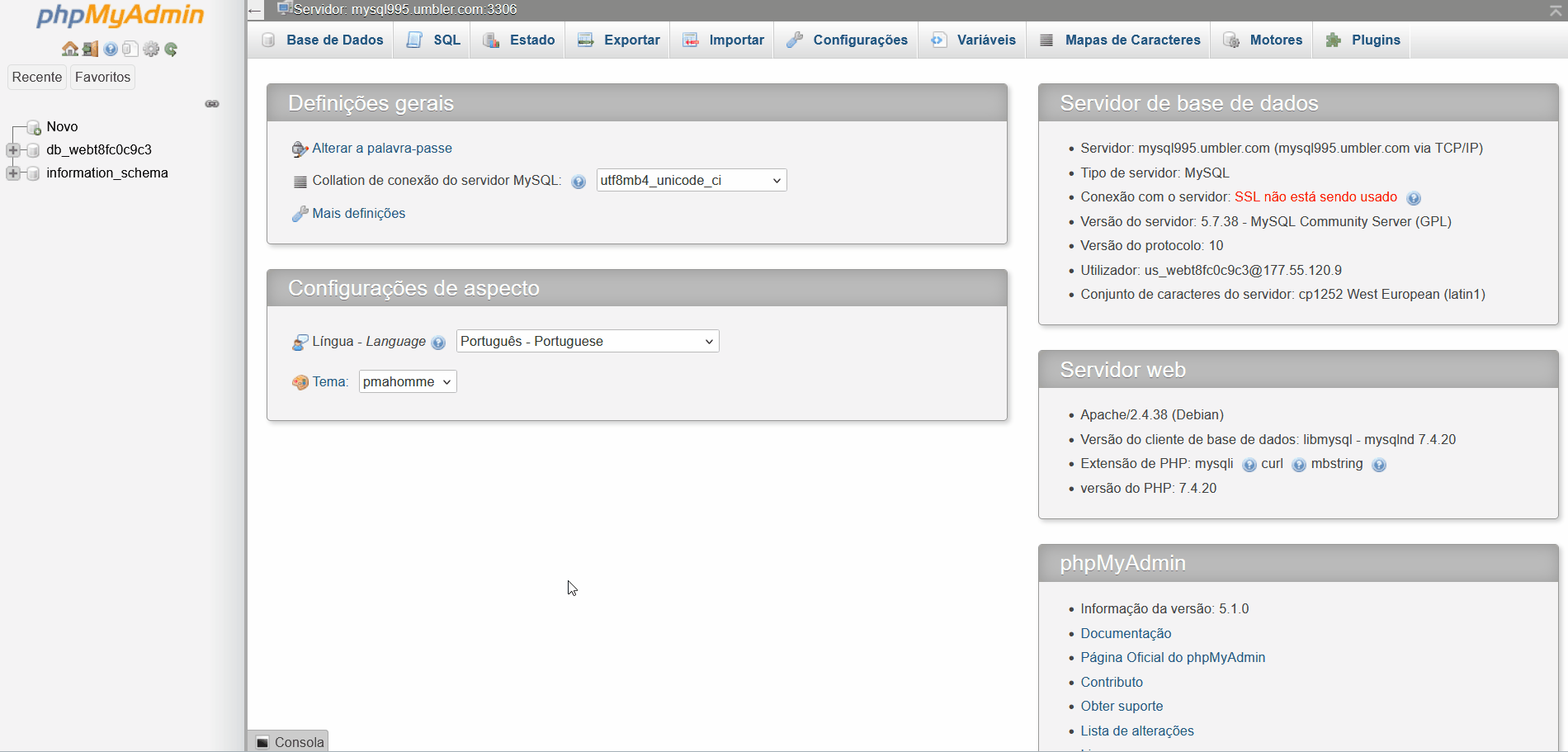Click the Recente button
1568x752 pixels.
[37, 77]
